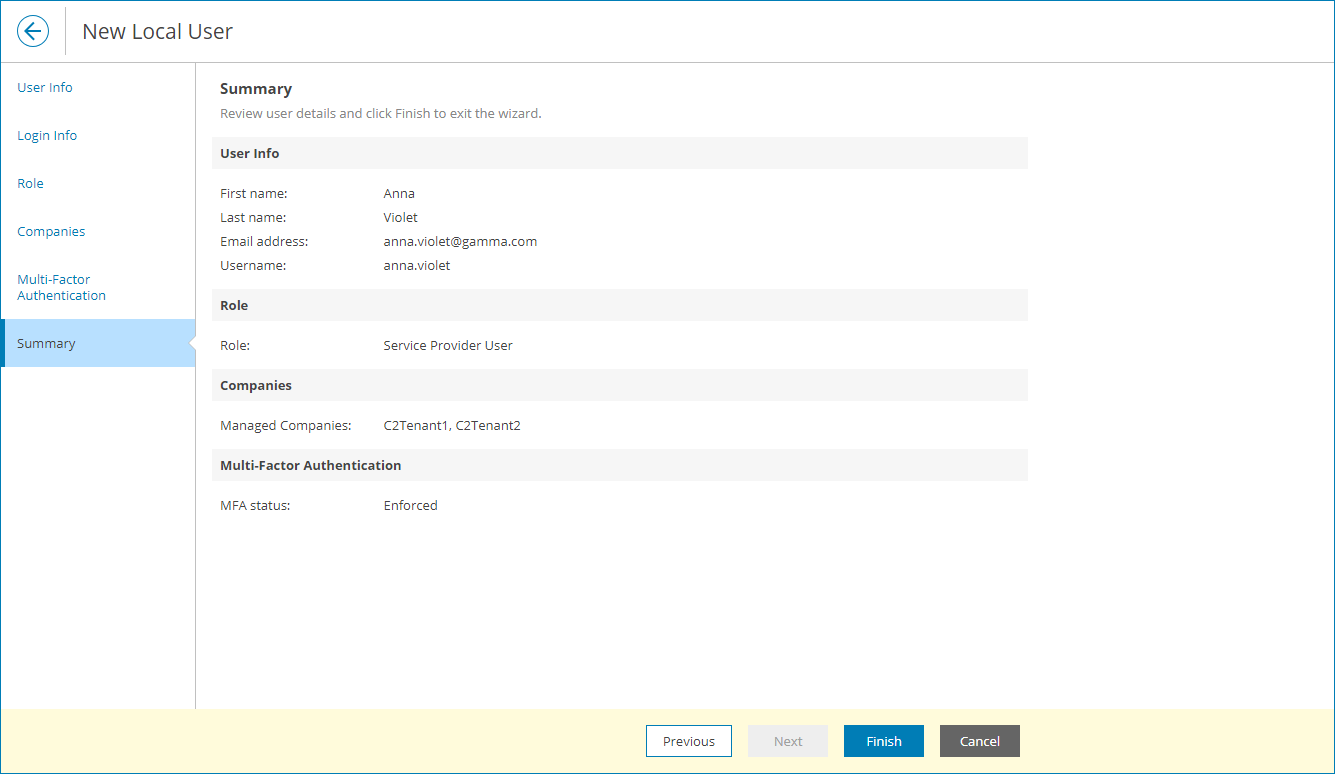Click the email address anna.violet@gamma.com
This screenshot has width=1335, height=774.
pyautogui.click(x=460, y=241)
